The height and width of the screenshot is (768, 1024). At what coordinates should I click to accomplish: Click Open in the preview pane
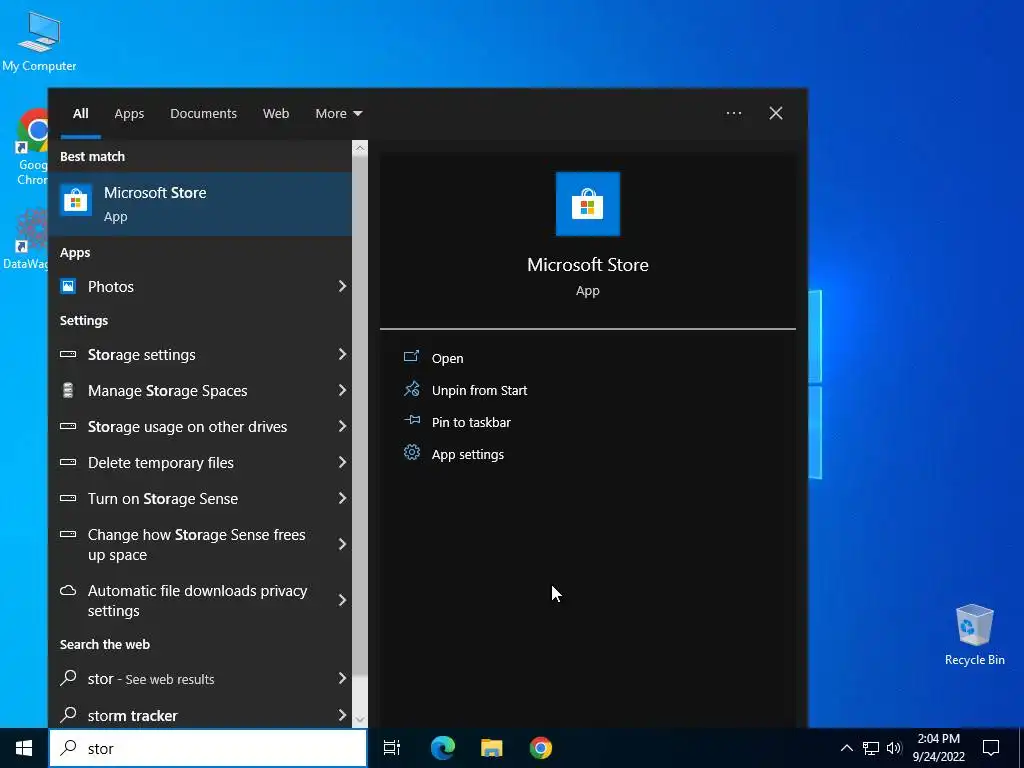pyautogui.click(x=447, y=358)
